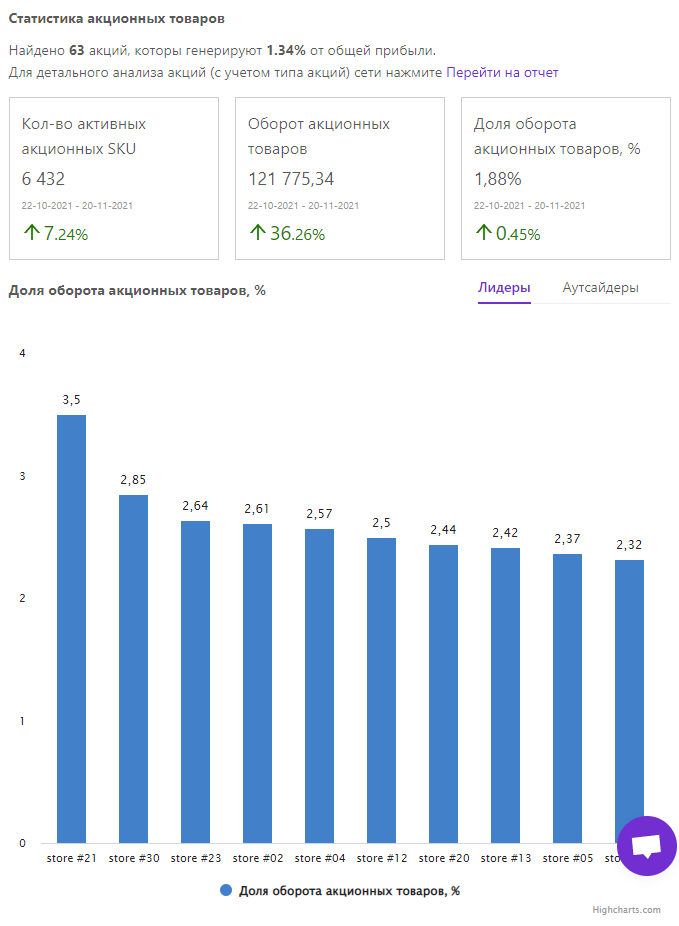This screenshot has height=926, width=679.
Task: Follow the Перейти на отчет link
Action: click(502, 72)
